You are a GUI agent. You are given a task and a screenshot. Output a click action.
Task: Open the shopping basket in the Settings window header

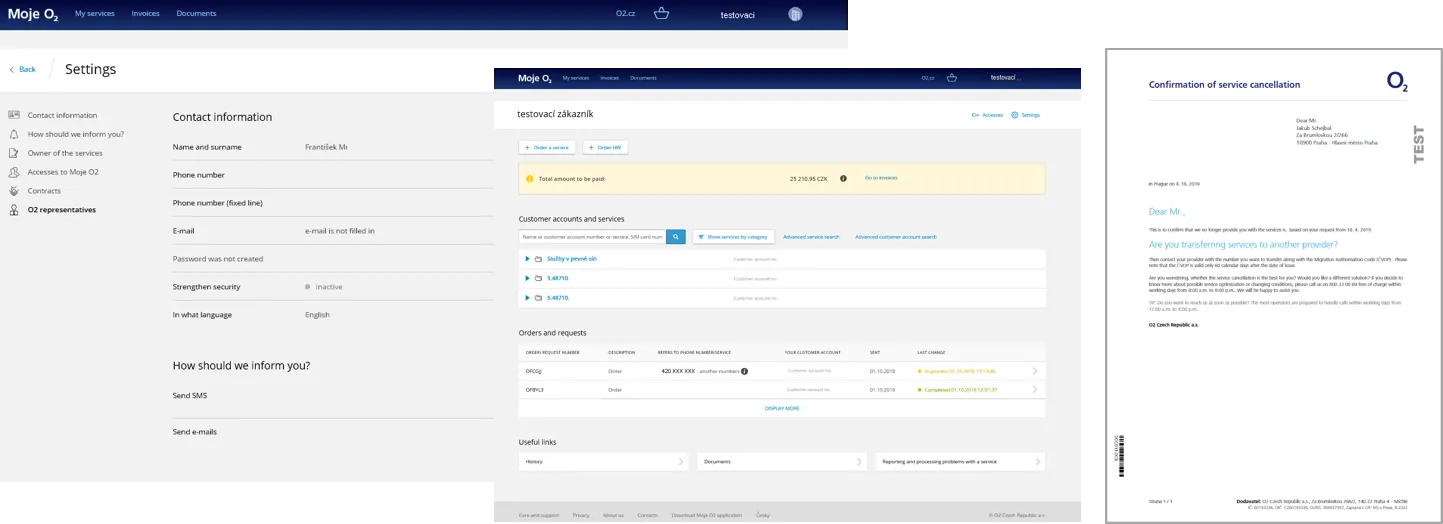pos(661,14)
